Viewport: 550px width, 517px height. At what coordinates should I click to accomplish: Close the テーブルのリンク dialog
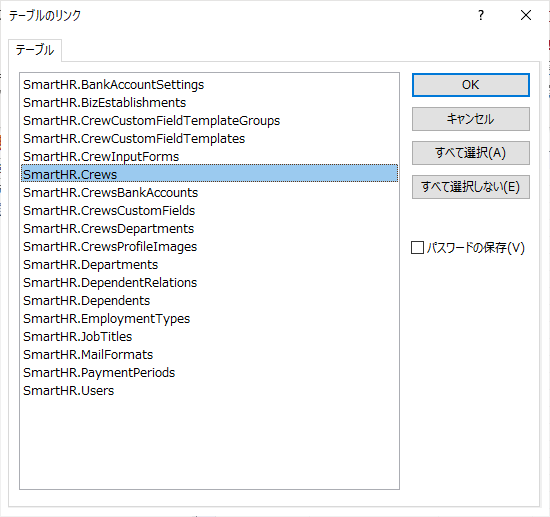tap(526, 15)
